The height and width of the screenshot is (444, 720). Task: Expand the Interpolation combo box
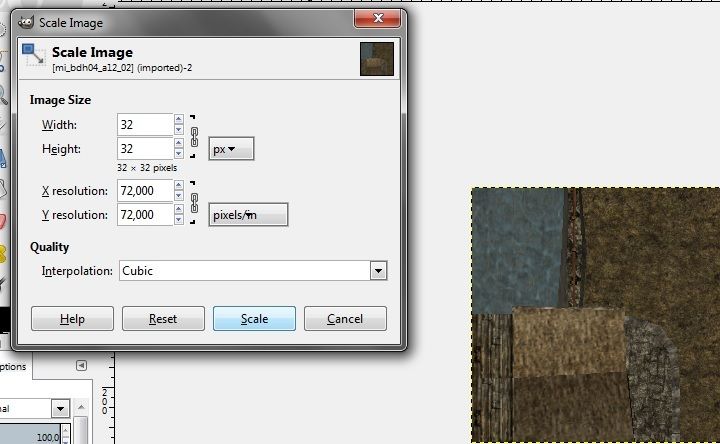pyautogui.click(x=377, y=271)
